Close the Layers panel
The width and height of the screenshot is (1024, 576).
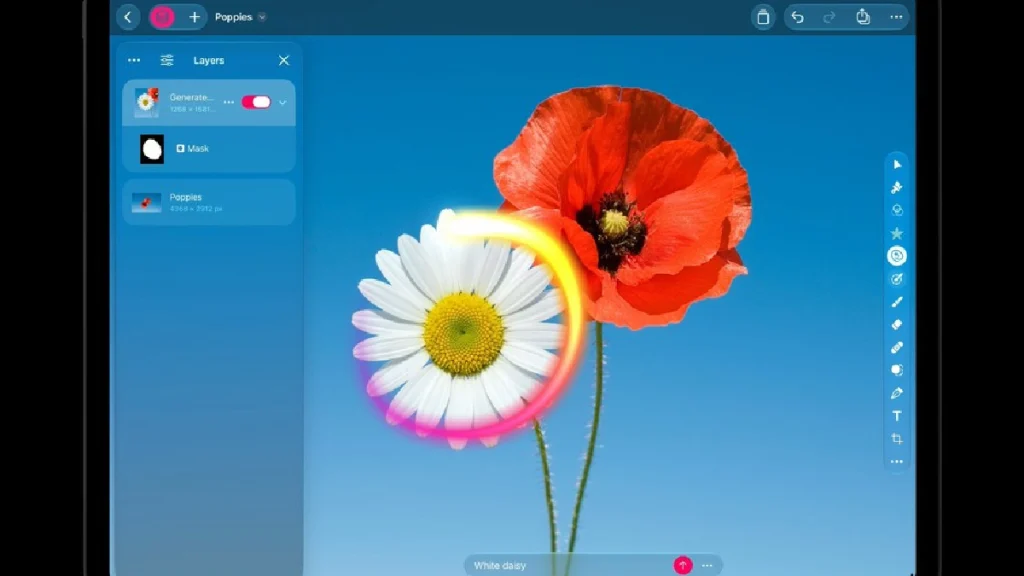(283, 60)
